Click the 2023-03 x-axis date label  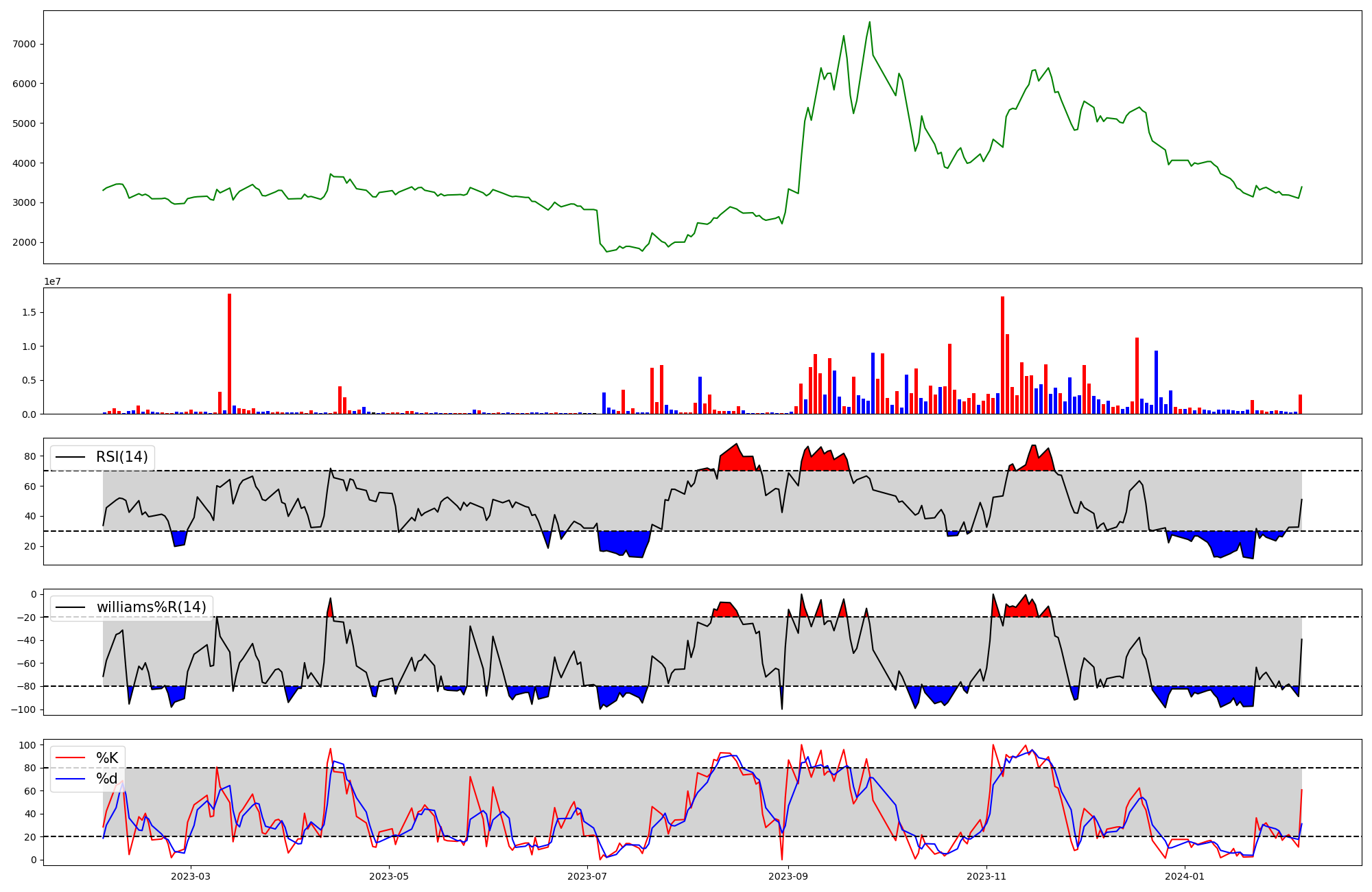(x=191, y=876)
